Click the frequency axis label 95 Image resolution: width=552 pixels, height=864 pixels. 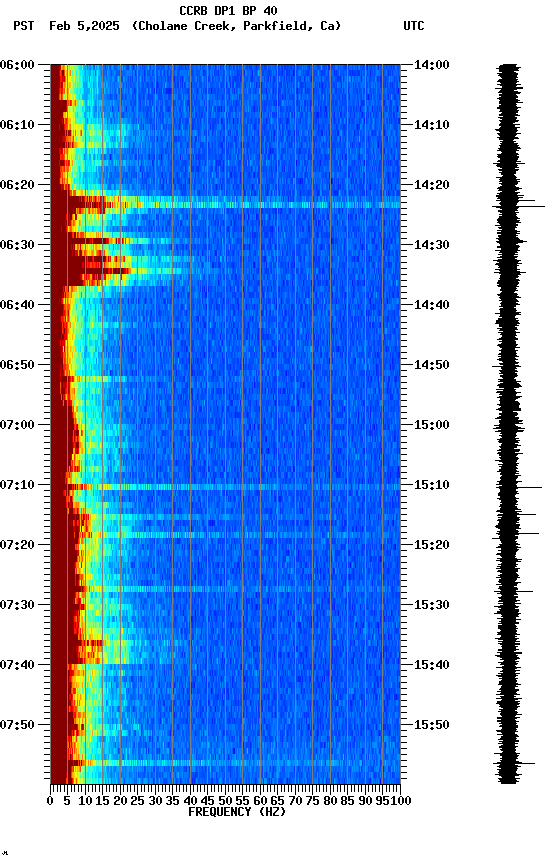[382, 802]
